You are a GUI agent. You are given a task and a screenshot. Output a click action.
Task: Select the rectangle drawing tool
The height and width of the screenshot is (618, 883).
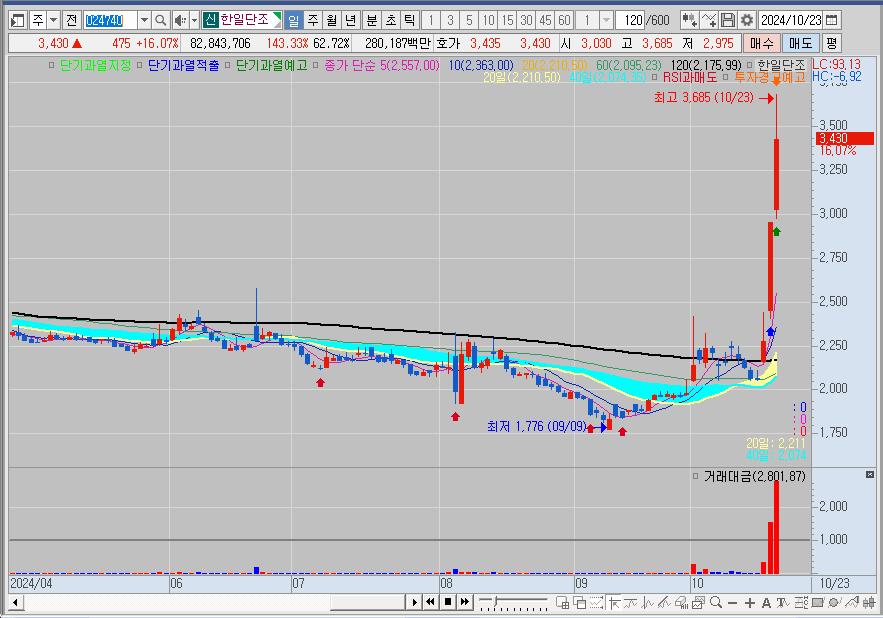click(817, 603)
